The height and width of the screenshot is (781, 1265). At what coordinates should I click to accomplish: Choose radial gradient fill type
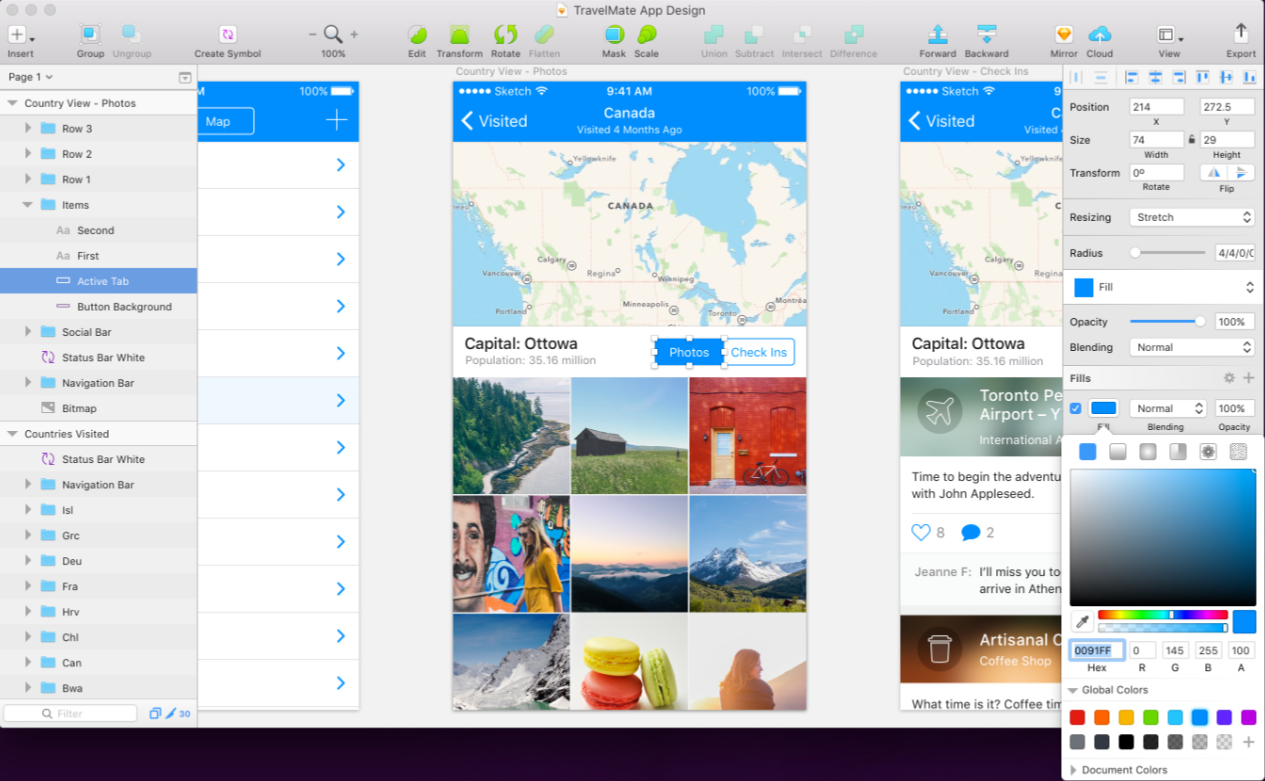tap(1148, 452)
